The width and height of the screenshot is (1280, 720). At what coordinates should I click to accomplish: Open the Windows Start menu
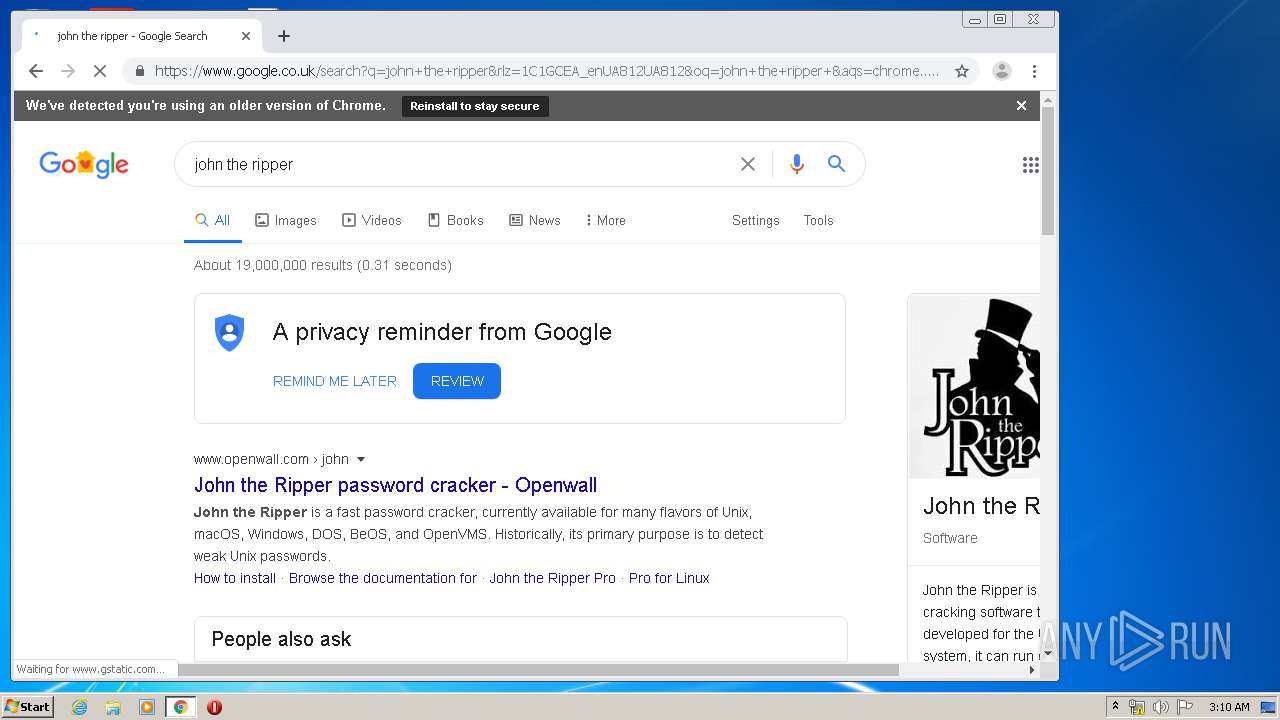(x=28, y=706)
